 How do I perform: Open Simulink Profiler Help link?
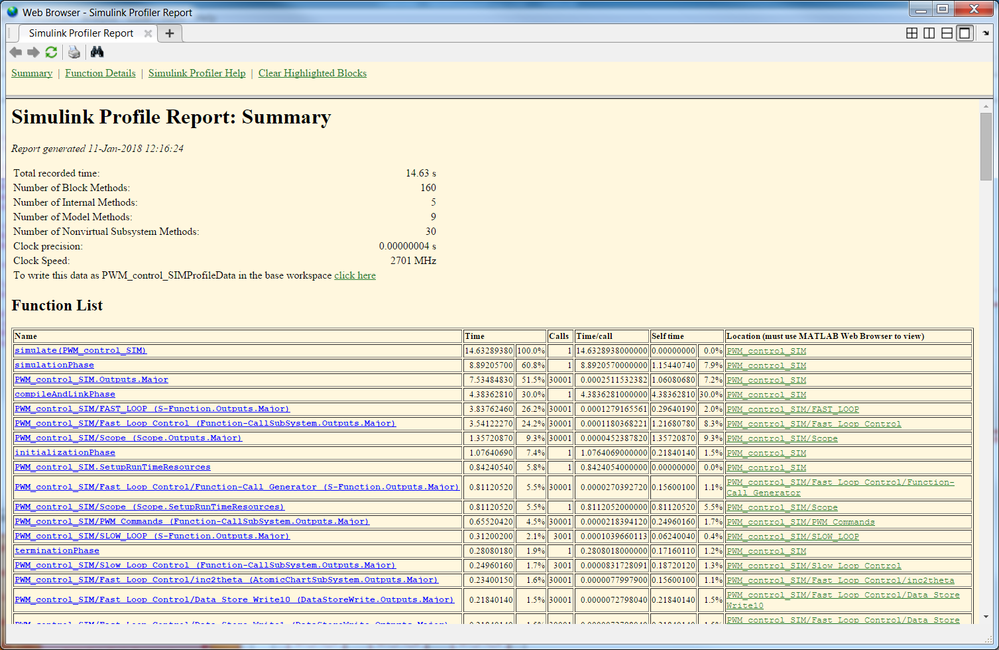(x=197, y=73)
